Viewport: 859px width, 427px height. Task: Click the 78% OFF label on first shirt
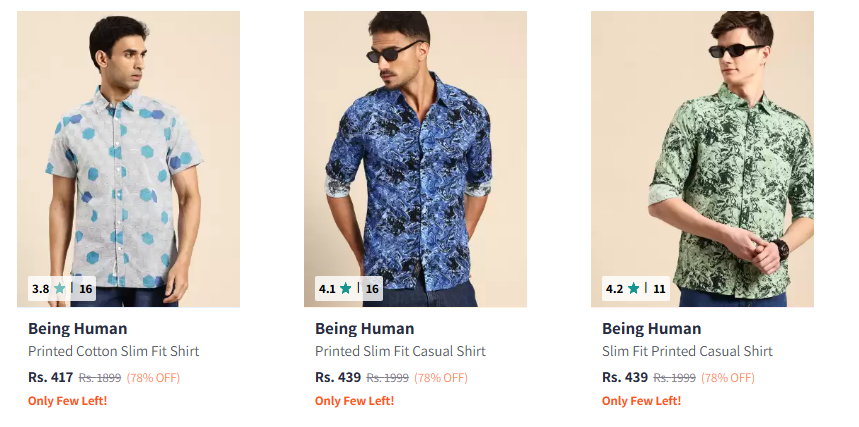153,378
